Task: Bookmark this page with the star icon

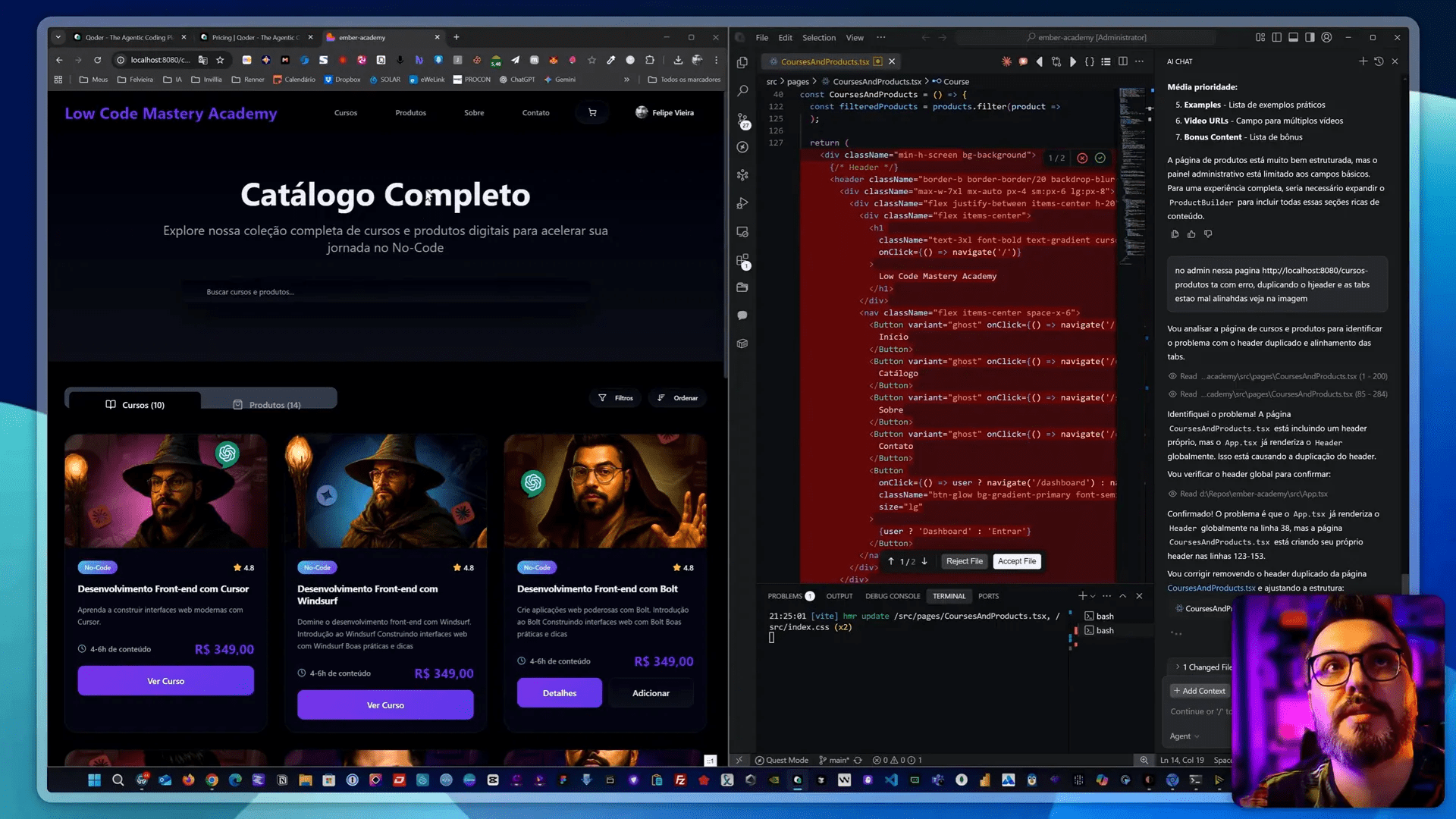Action: click(x=220, y=60)
